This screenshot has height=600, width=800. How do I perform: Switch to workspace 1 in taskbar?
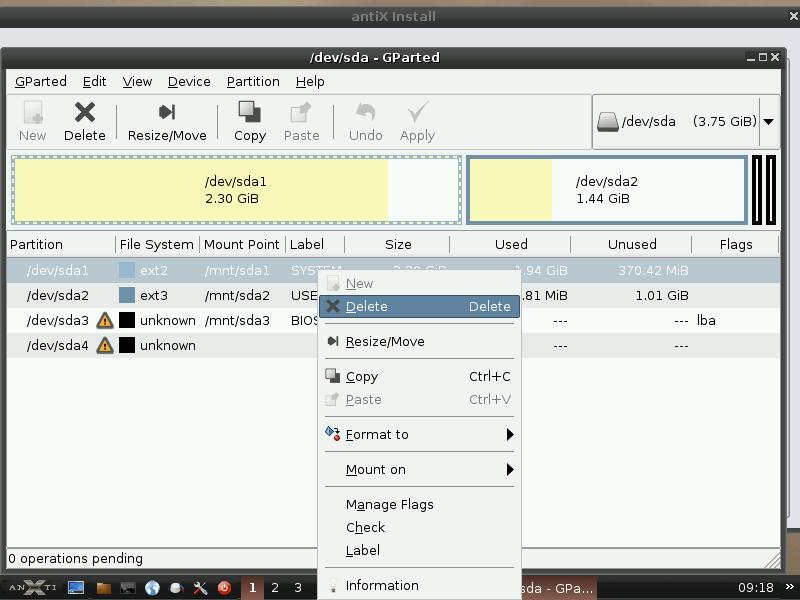point(252,588)
